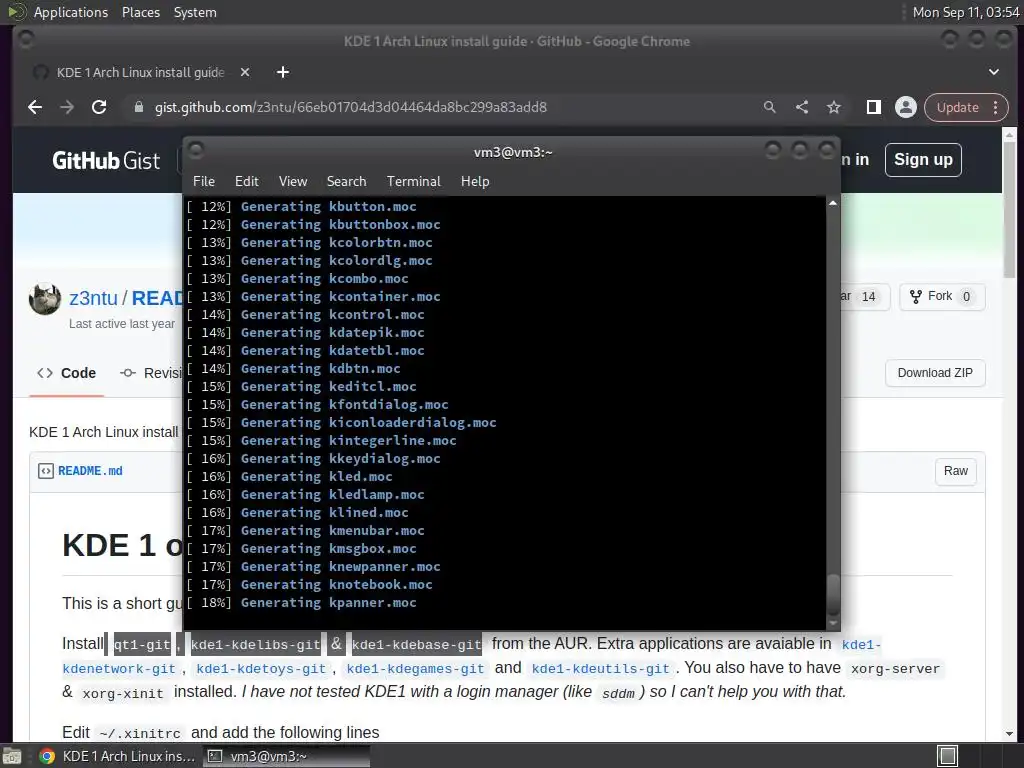The height and width of the screenshot is (768, 1024).
Task: Switch to the Code tab
Action: tap(67, 374)
